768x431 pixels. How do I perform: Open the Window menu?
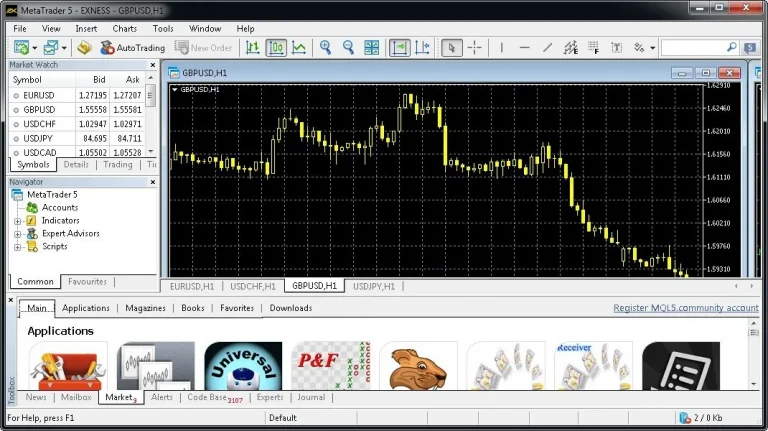click(205, 28)
